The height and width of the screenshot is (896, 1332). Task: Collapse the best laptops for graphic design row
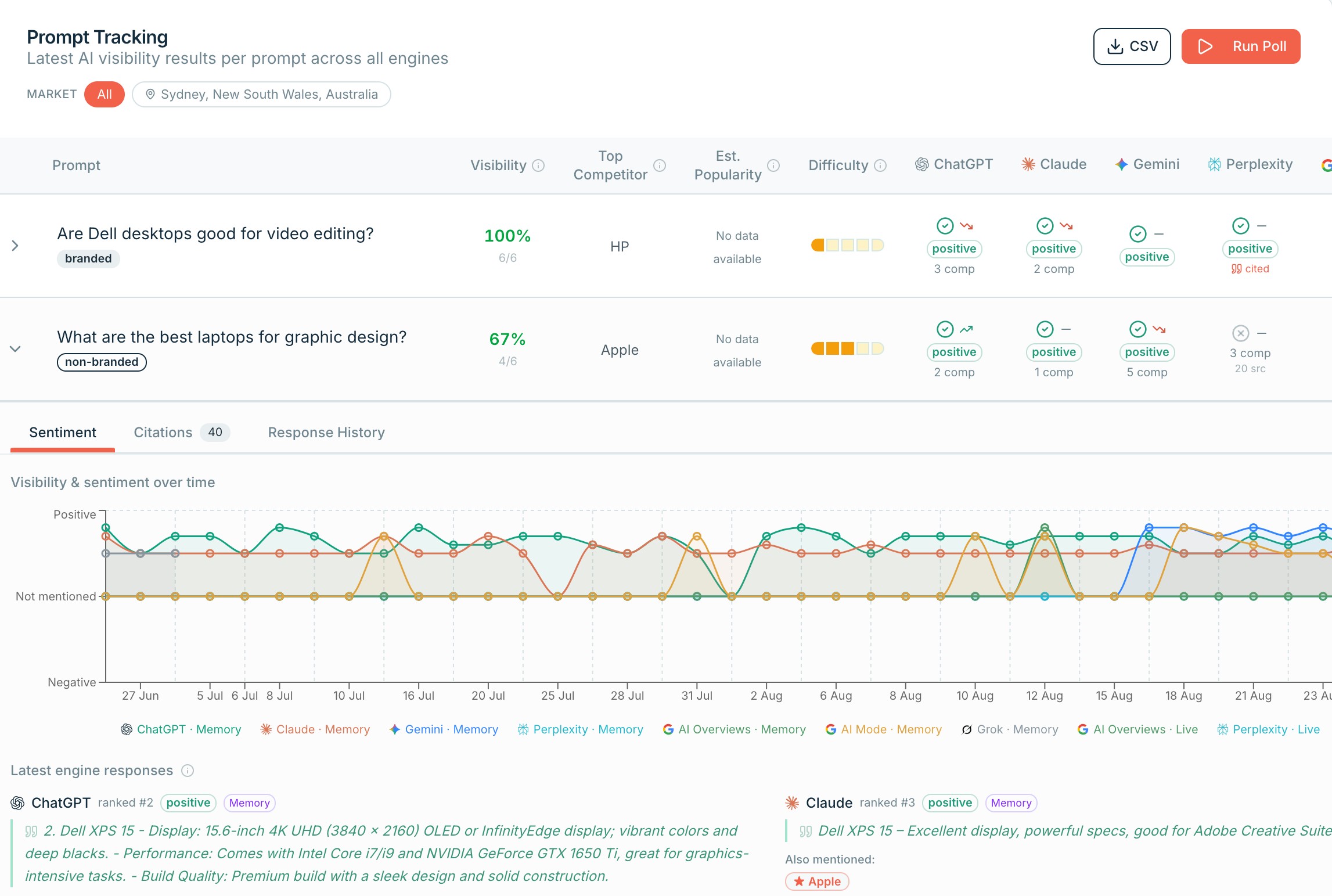pos(15,349)
